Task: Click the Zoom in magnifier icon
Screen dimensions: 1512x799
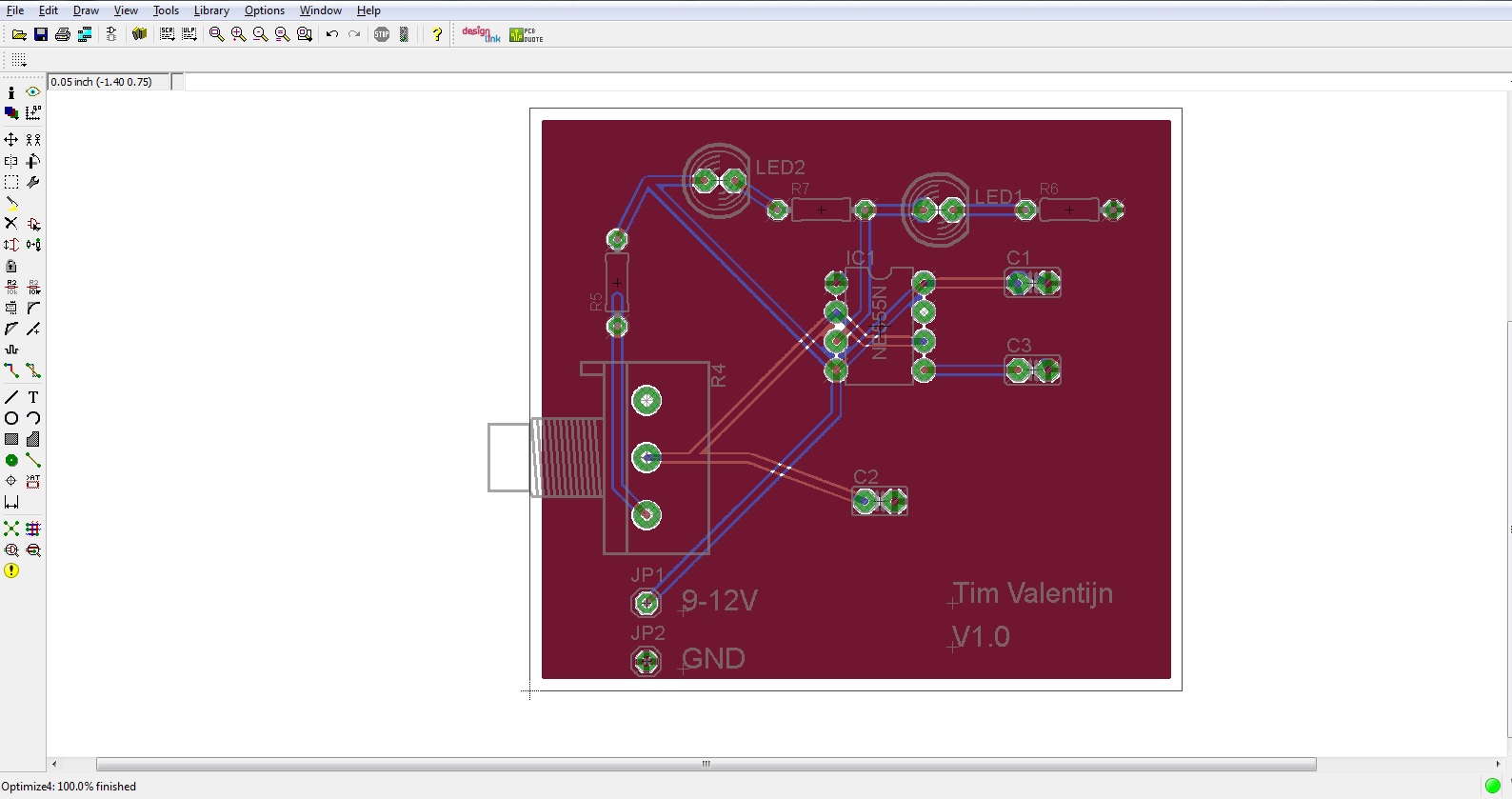Action: (x=238, y=34)
